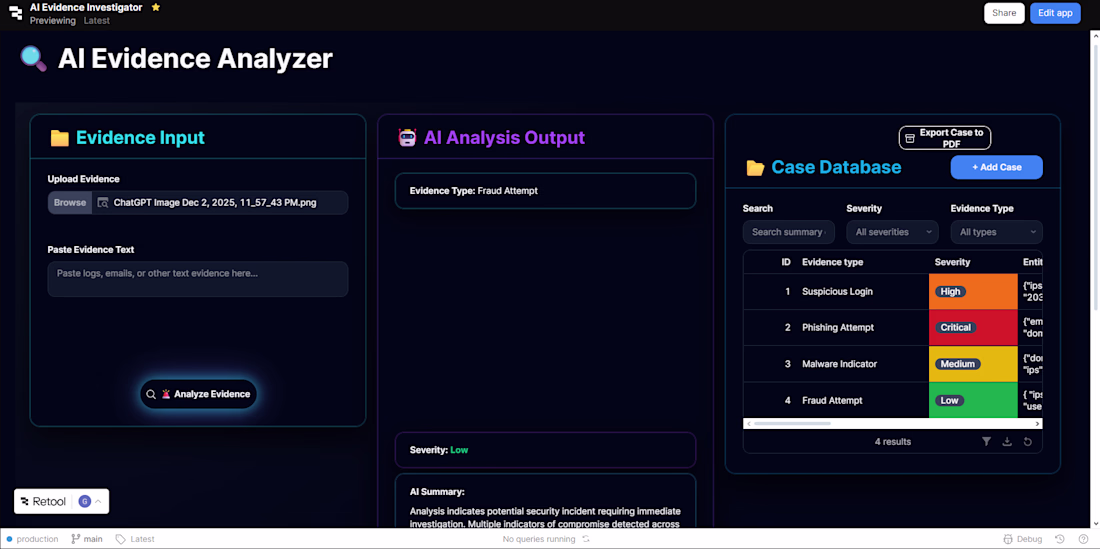Open the Evidence Type filter dropdown
Viewport: 1100px width, 549px height.
(996, 232)
